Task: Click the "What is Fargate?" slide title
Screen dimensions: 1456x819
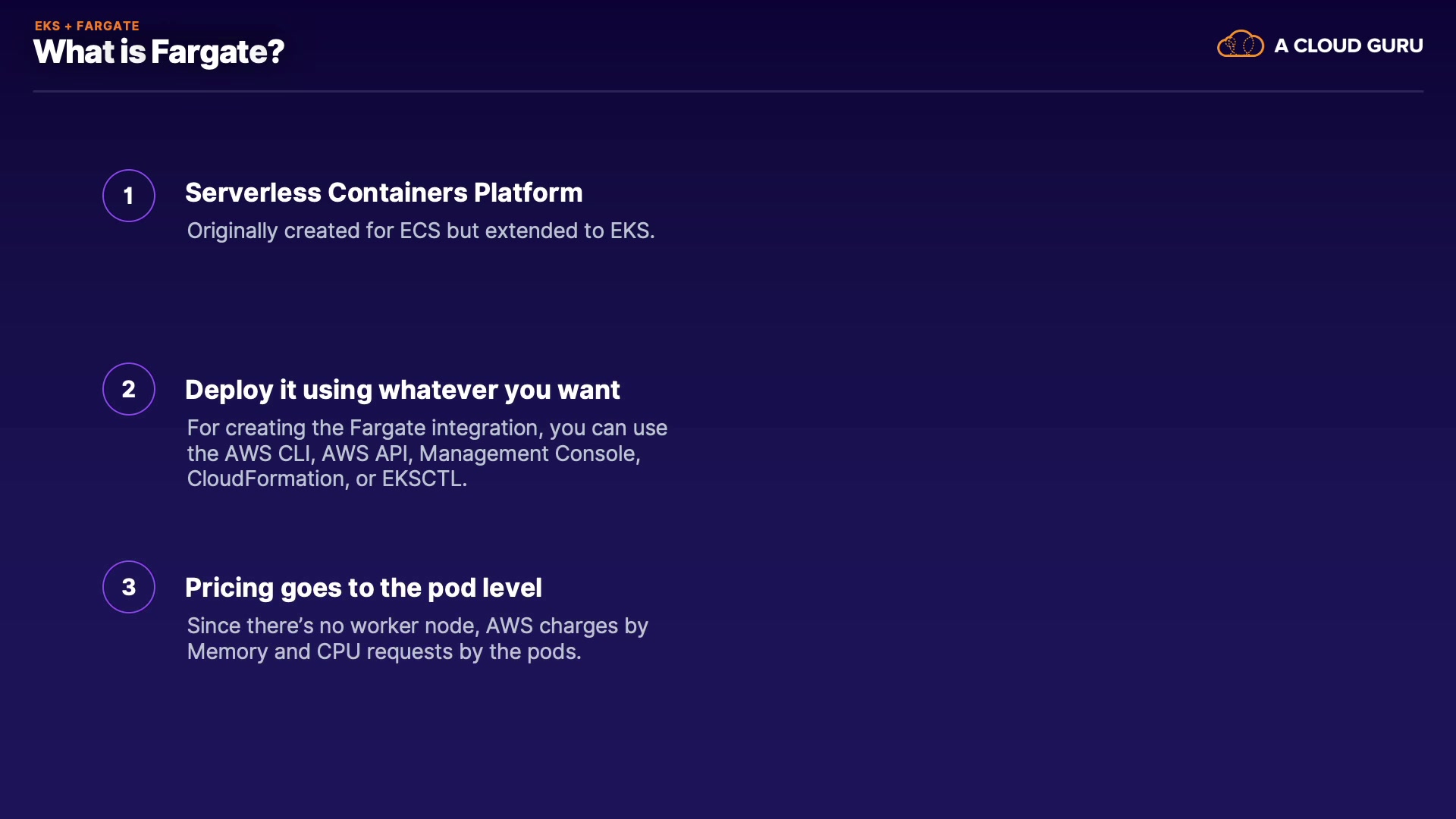Action: tap(158, 52)
